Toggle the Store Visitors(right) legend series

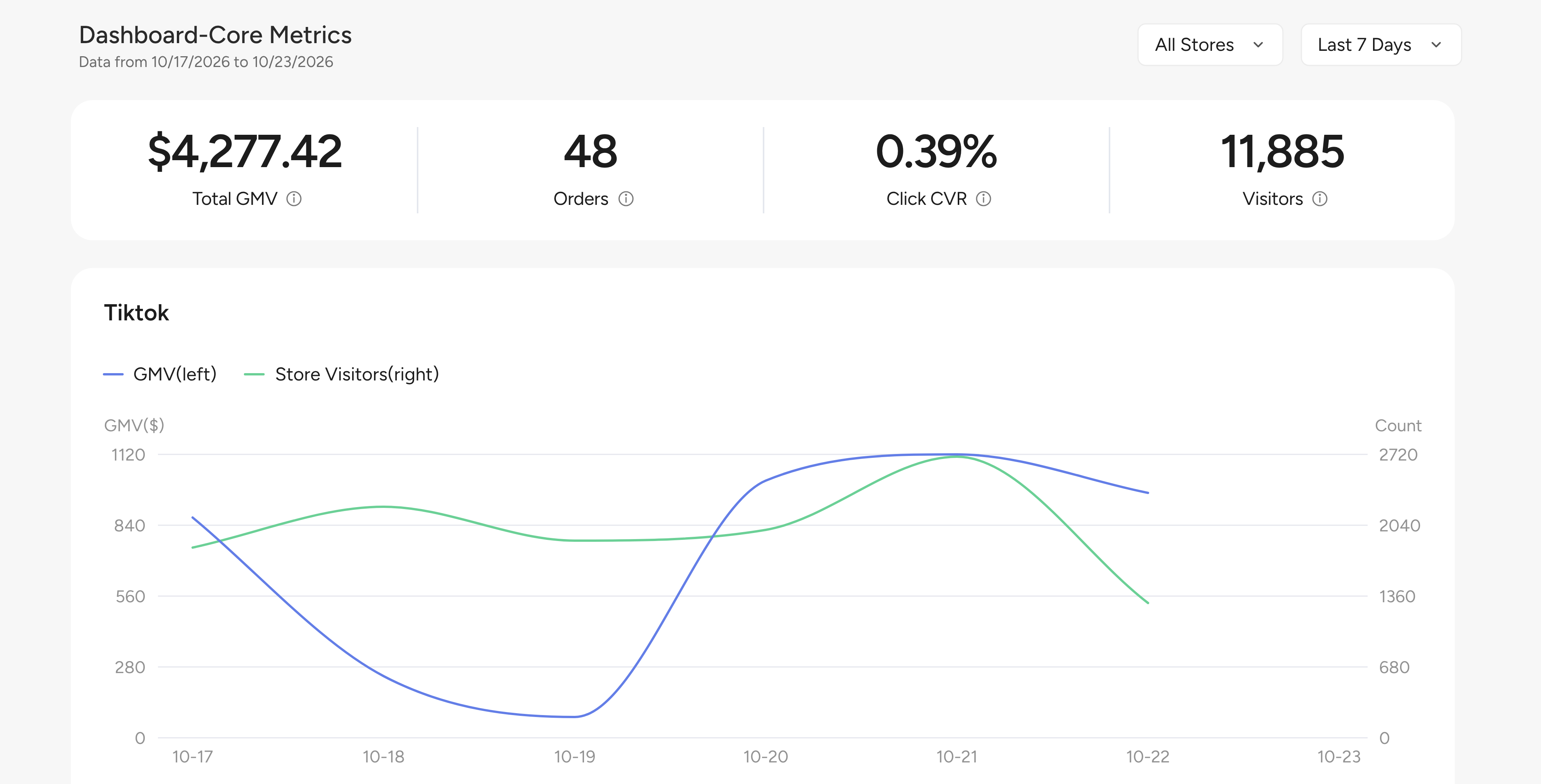coord(342,374)
